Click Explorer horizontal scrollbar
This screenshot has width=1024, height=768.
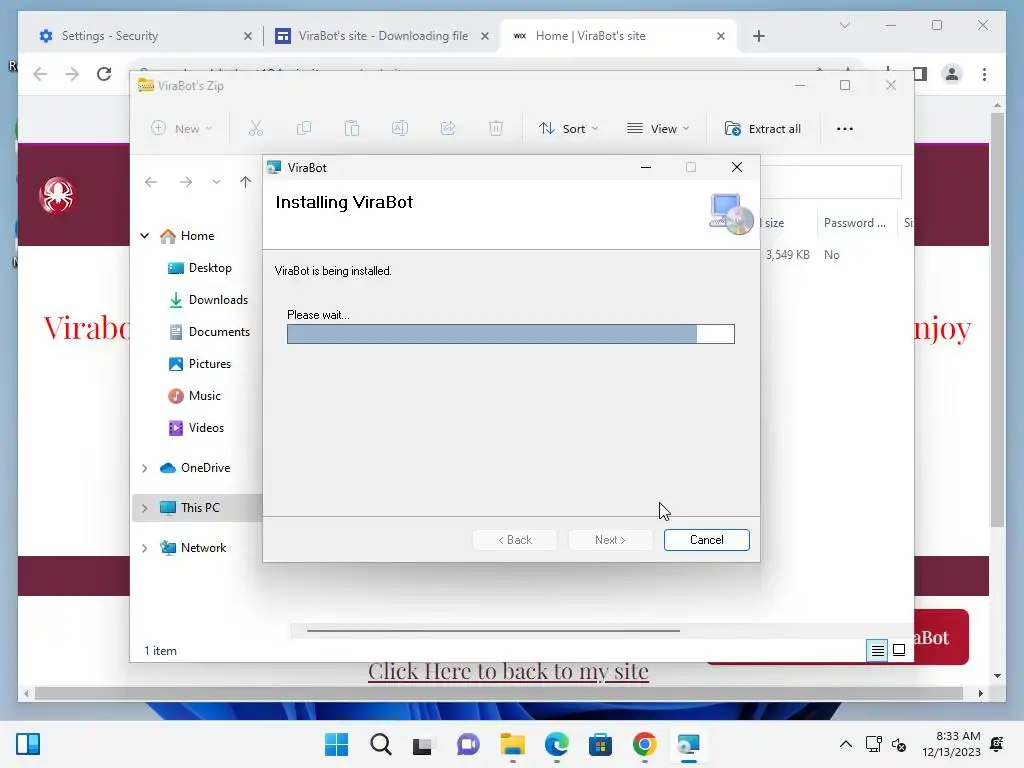(493, 631)
